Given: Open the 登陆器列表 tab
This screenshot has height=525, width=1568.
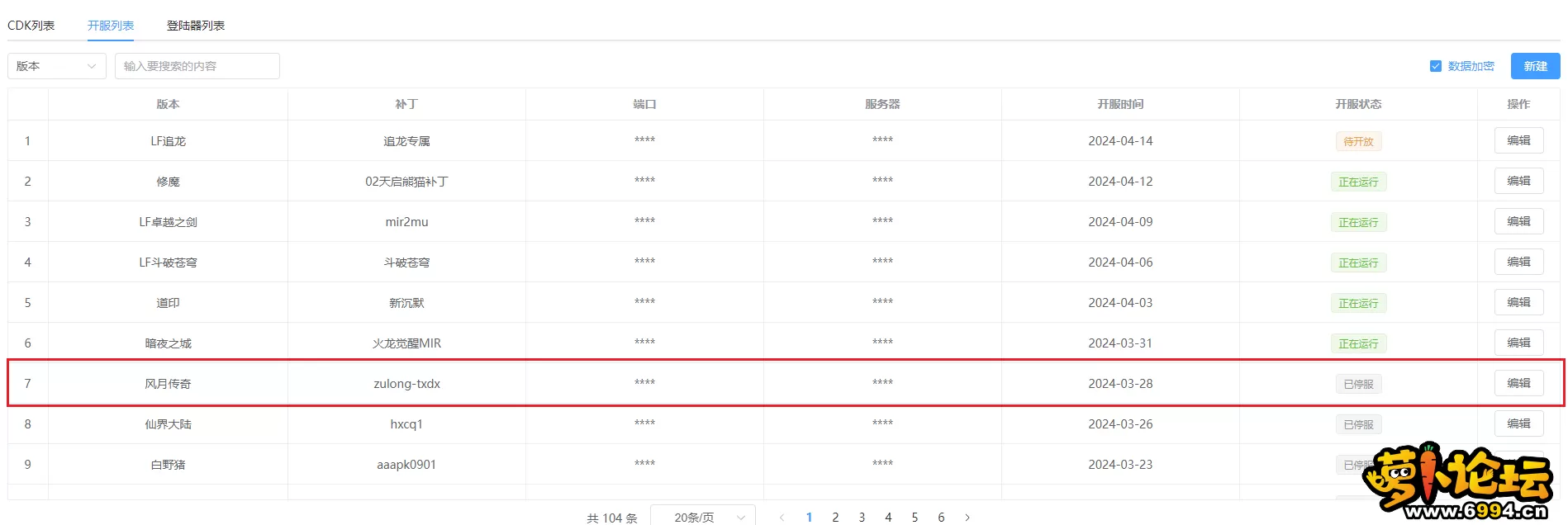Looking at the screenshot, I should [x=196, y=26].
